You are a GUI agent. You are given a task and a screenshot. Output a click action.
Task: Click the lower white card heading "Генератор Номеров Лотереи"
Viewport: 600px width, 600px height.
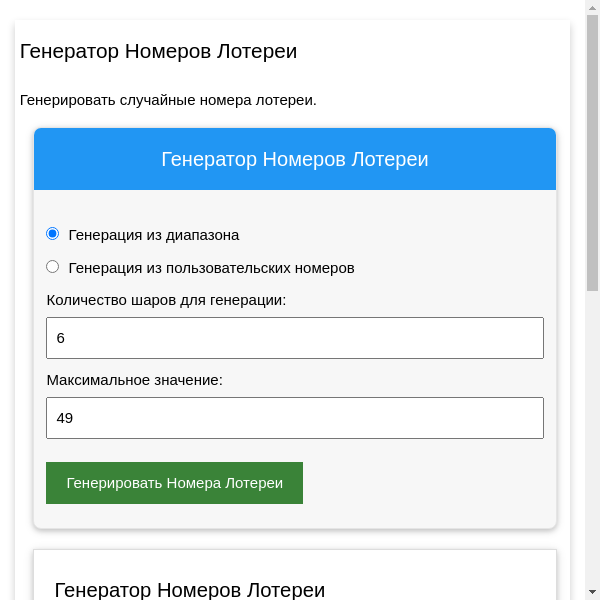tap(189, 590)
